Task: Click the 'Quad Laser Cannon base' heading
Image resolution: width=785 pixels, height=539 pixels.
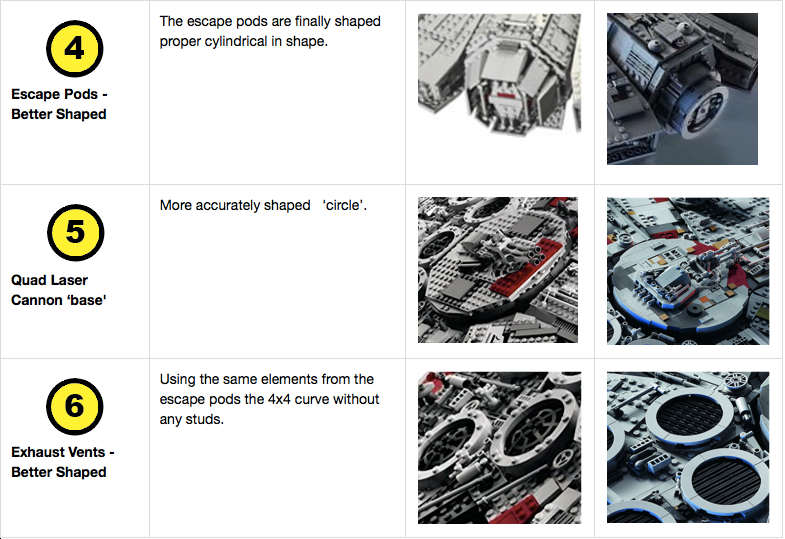Action: coord(59,290)
